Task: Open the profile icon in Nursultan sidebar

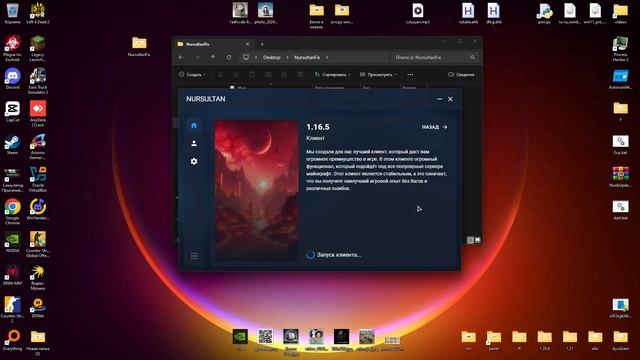Action: (194, 143)
